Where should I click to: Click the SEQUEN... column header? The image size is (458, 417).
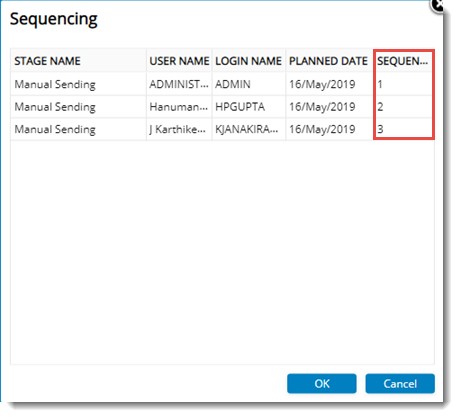[404, 61]
